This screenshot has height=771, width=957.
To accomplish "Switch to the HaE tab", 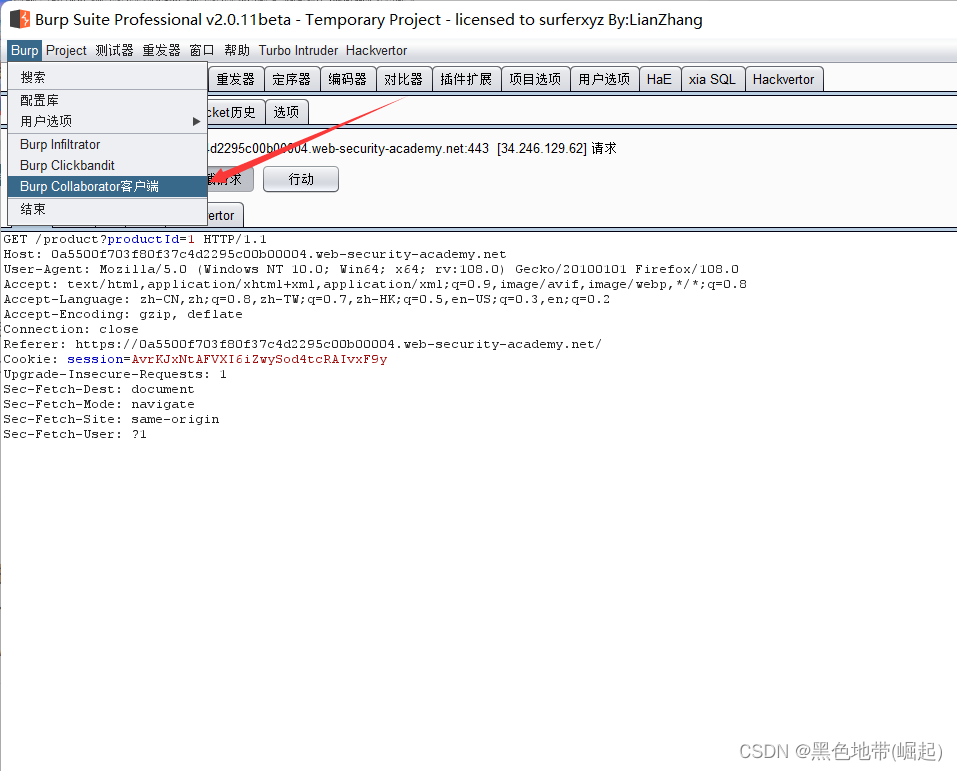I will [x=659, y=79].
